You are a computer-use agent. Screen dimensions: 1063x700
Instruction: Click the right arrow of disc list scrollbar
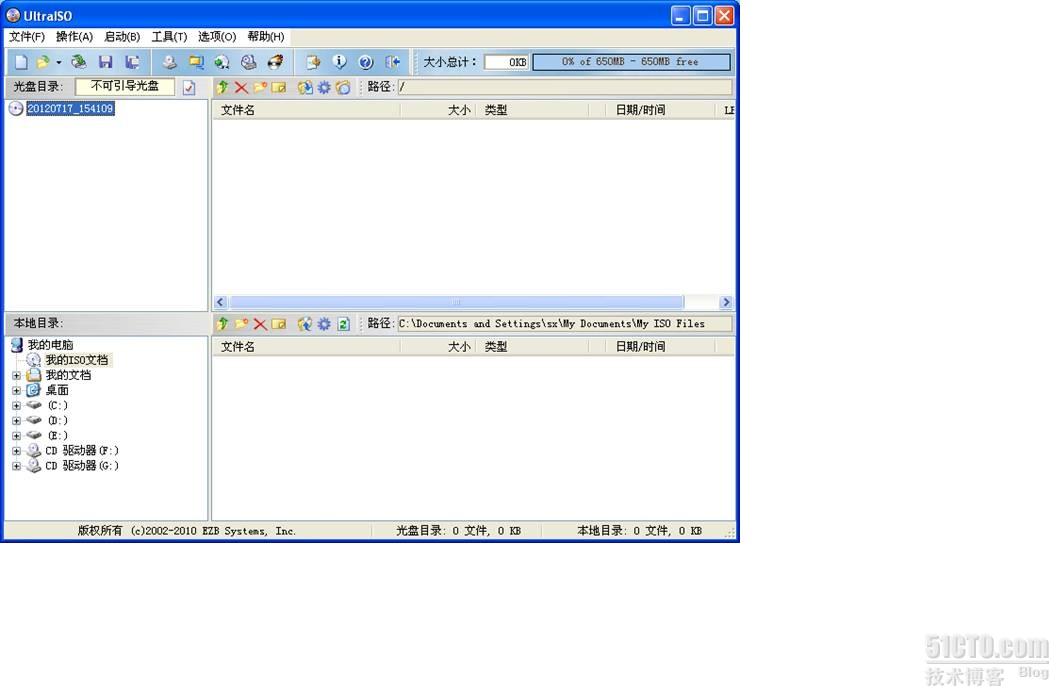(x=726, y=302)
